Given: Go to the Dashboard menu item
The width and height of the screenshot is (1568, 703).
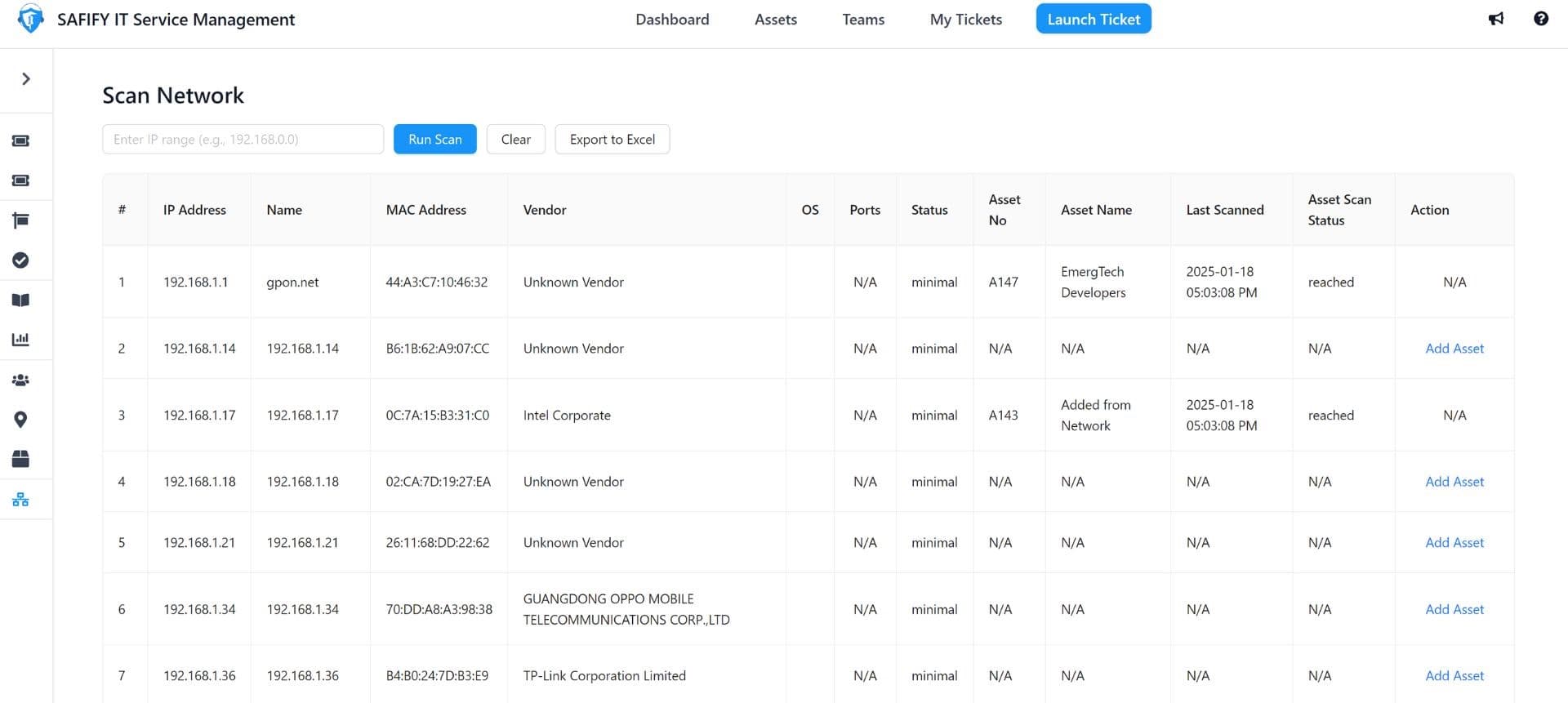Looking at the screenshot, I should [672, 20].
